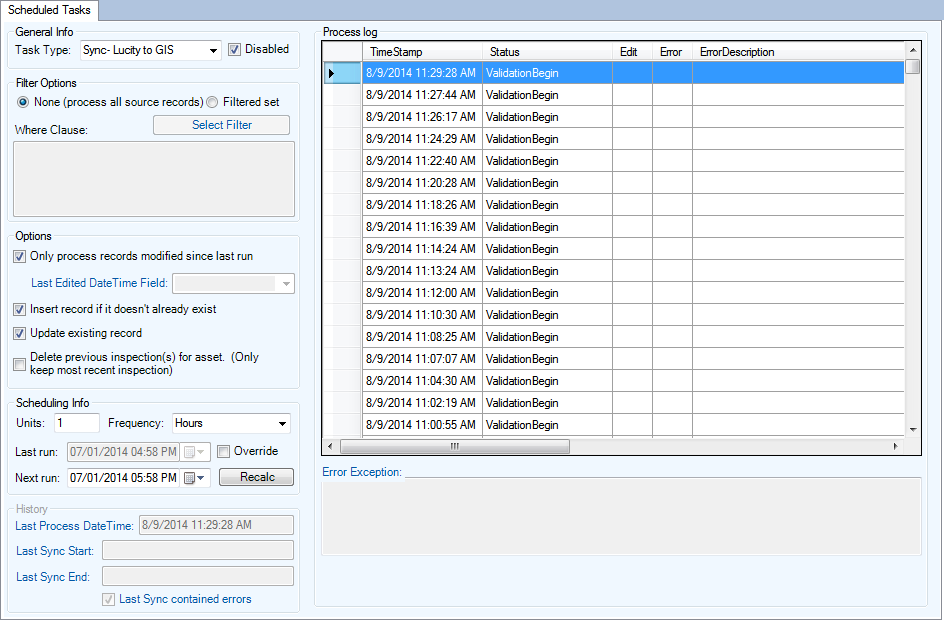This screenshot has height=621, width=944.
Task: Select the 8/9/2014 11:14:24 AM timestamp cell
Action: coord(422,249)
